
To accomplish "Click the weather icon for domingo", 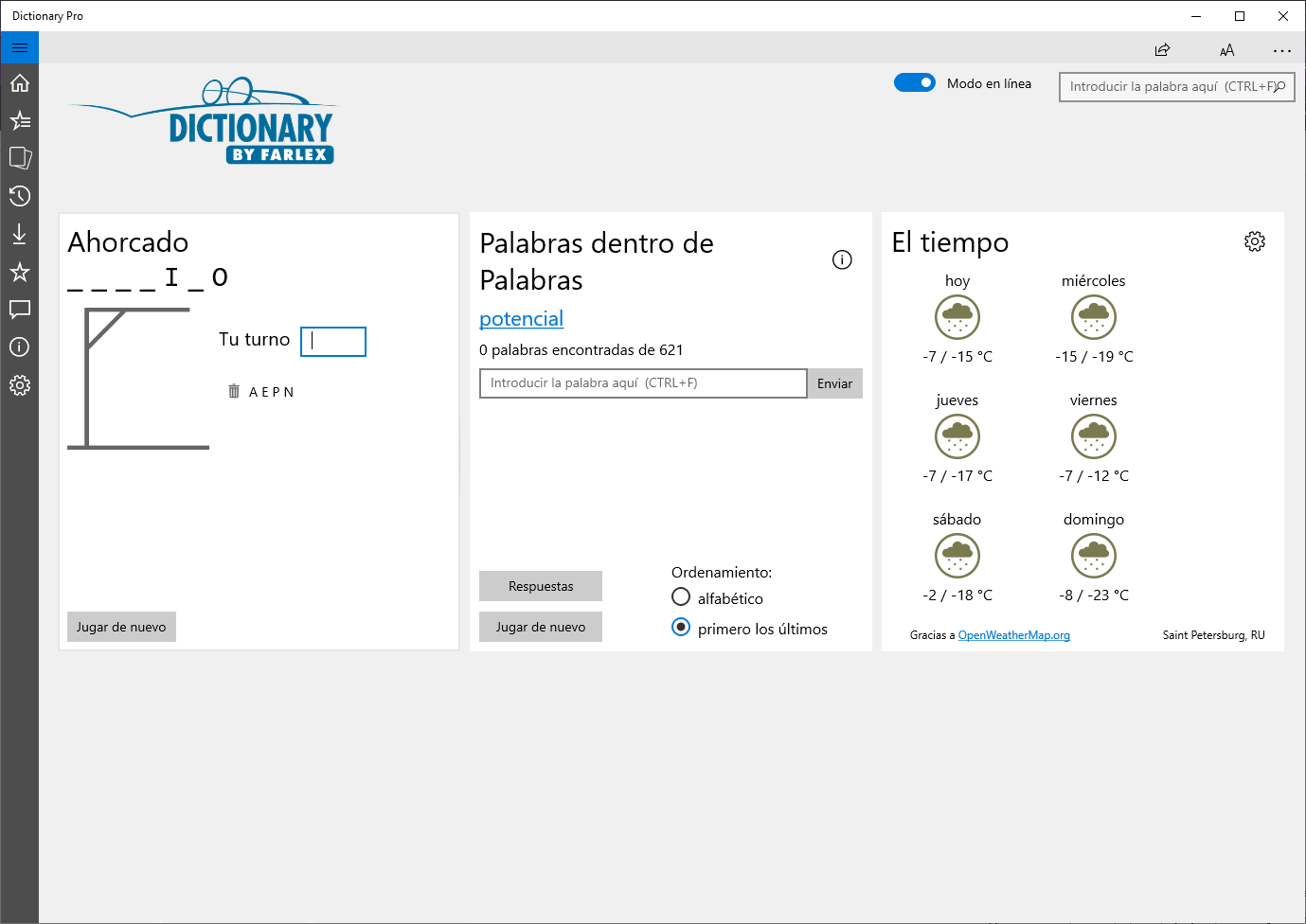I will (x=1094, y=556).
